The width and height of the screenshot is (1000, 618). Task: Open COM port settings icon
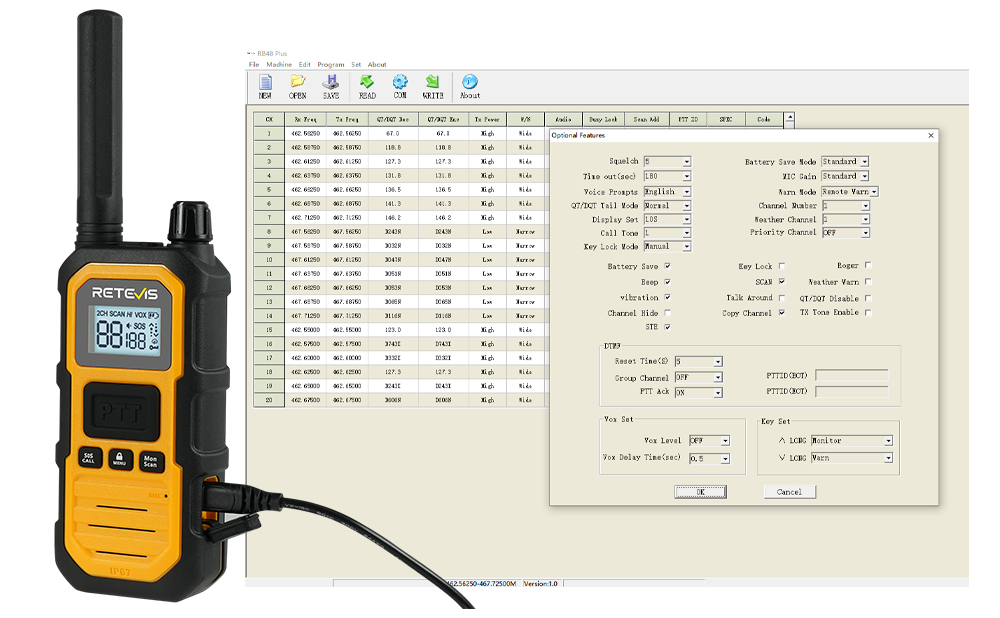click(400, 83)
